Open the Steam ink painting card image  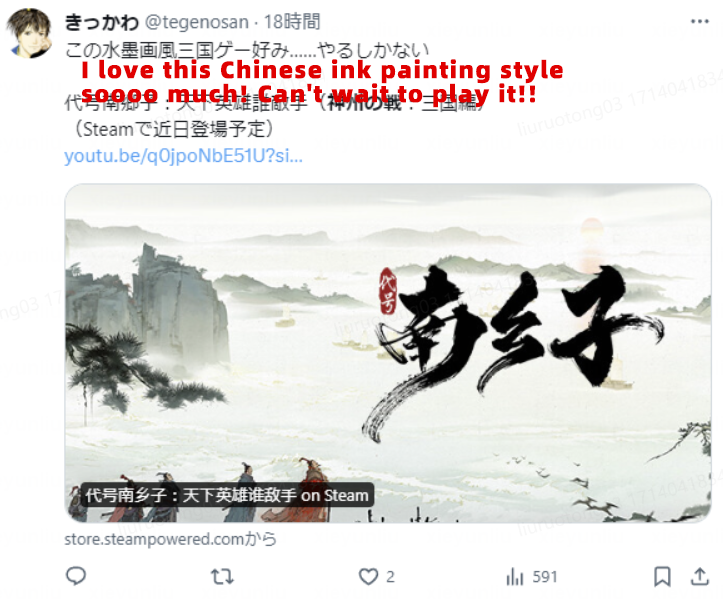click(x=388, y=353)
